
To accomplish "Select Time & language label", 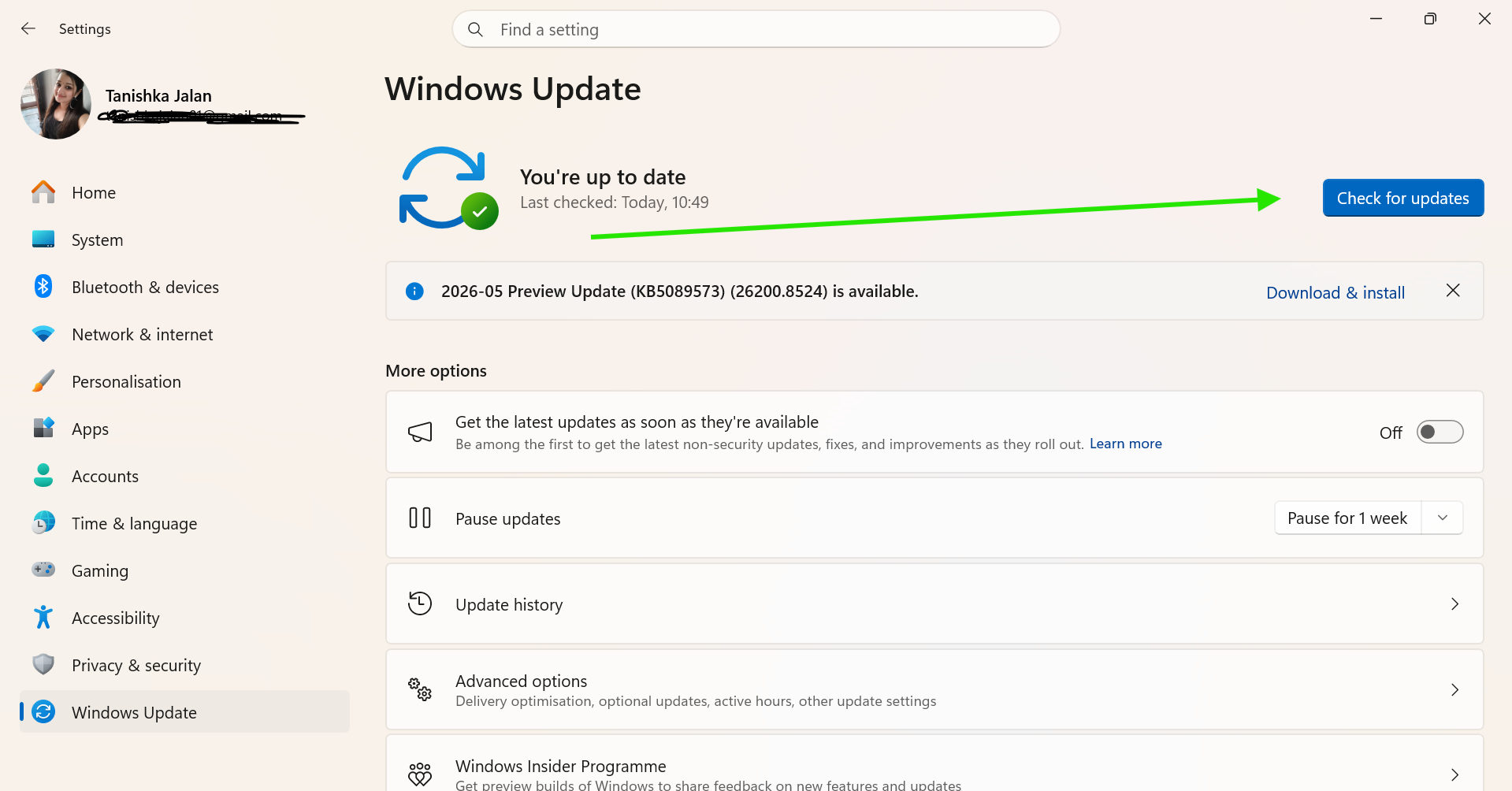I will point(135,524).
